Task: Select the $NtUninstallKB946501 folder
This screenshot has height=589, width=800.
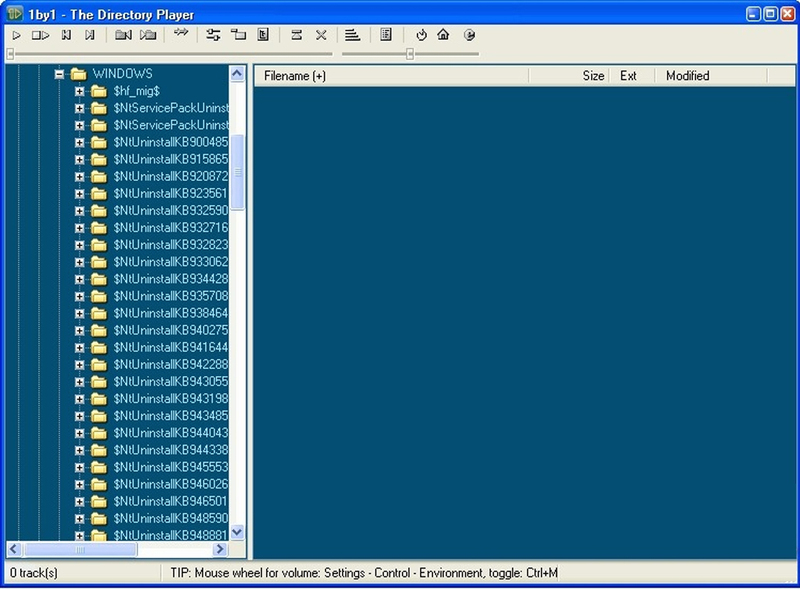Action: pyautogui.click(x=170, y=501)
